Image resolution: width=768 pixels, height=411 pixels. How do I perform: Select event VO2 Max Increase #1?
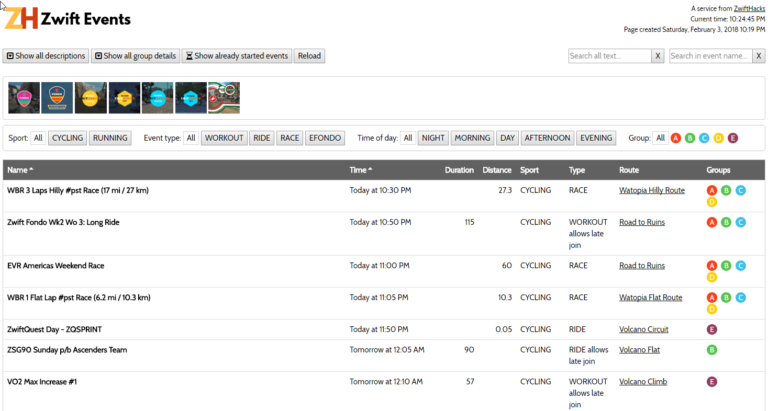click(x=42, y=382)
